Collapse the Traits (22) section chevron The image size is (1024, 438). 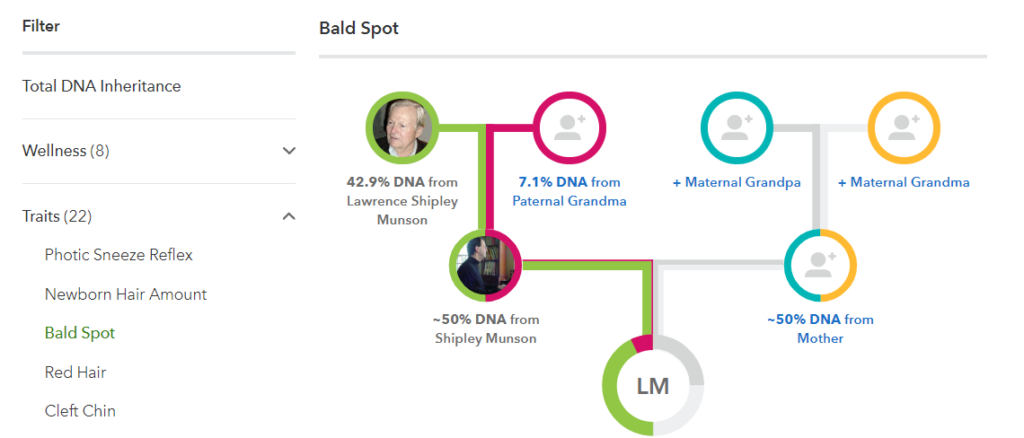[289, 216]
